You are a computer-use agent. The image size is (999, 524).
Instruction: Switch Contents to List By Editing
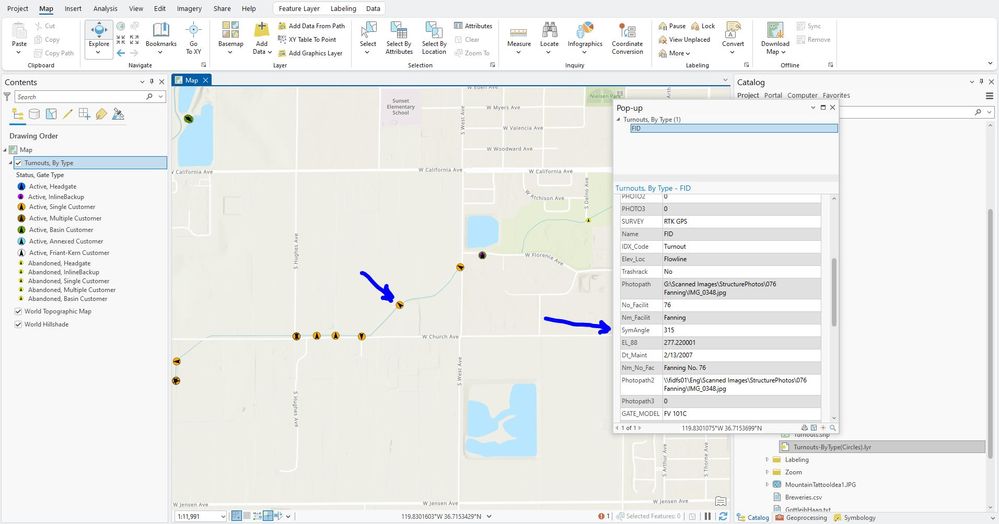[x=68, y=114]
